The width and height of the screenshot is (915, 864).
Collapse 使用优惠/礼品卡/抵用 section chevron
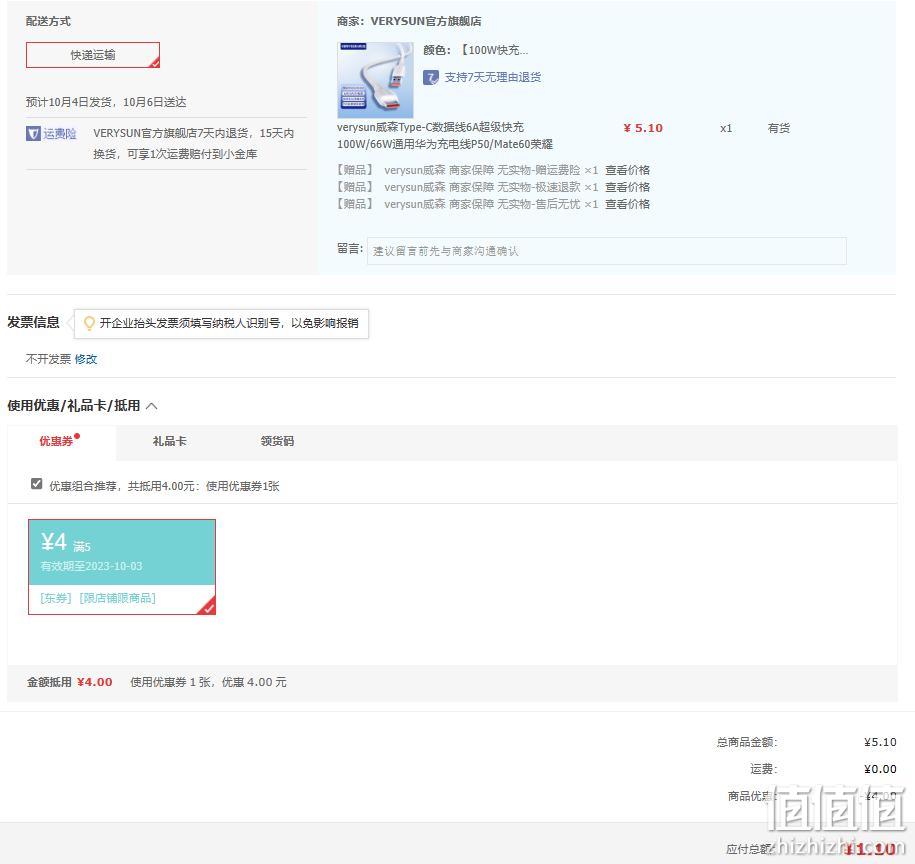point(152,405)
